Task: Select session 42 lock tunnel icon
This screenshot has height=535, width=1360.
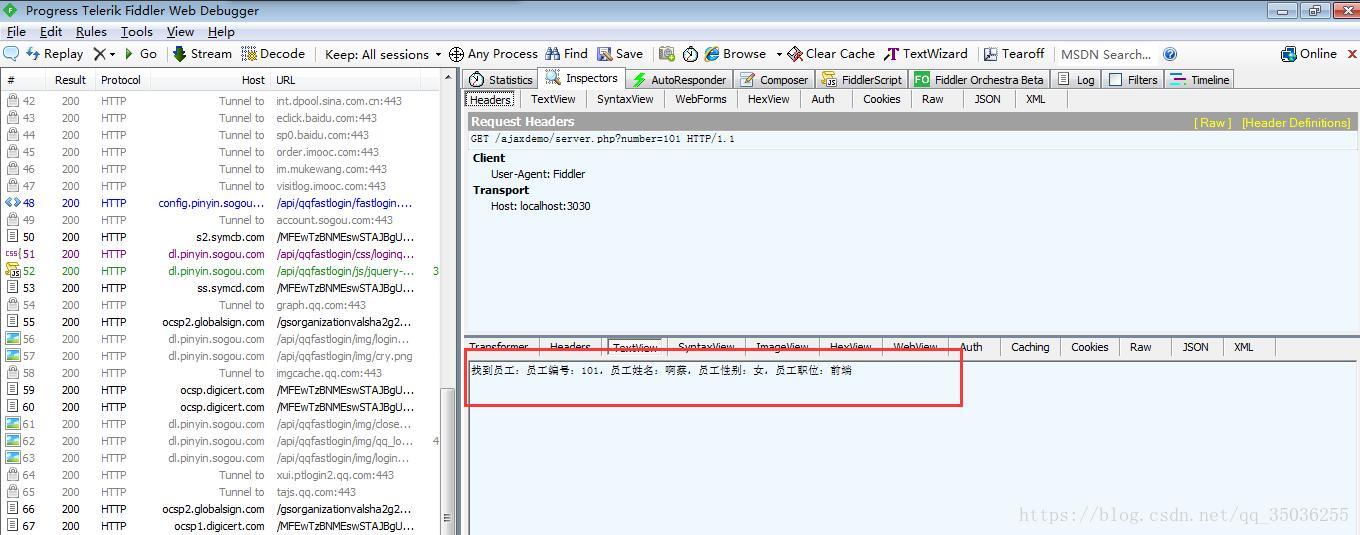Action: point(12,101)
